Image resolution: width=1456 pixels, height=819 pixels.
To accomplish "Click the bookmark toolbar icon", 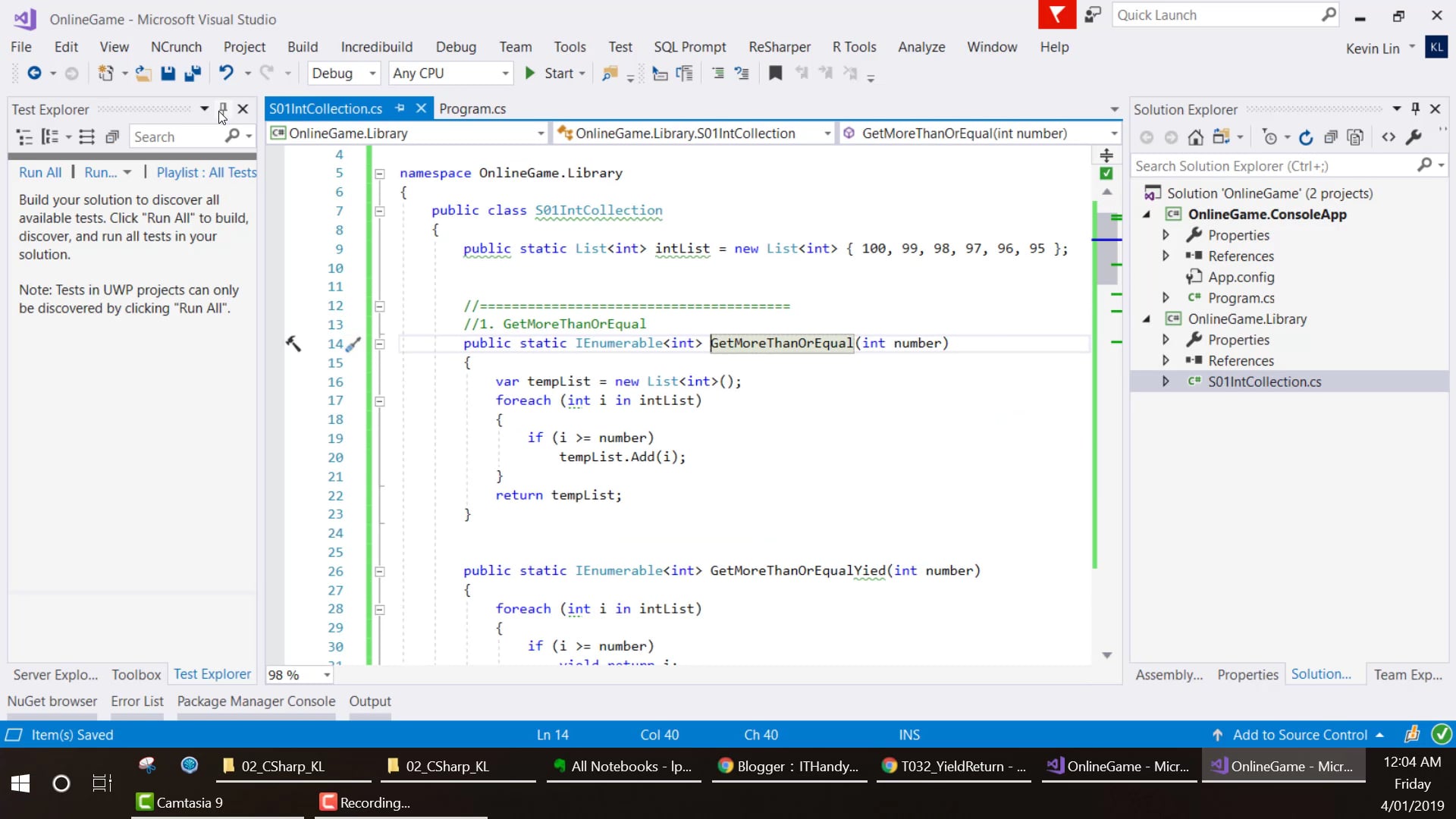I will tap(775, 74).
